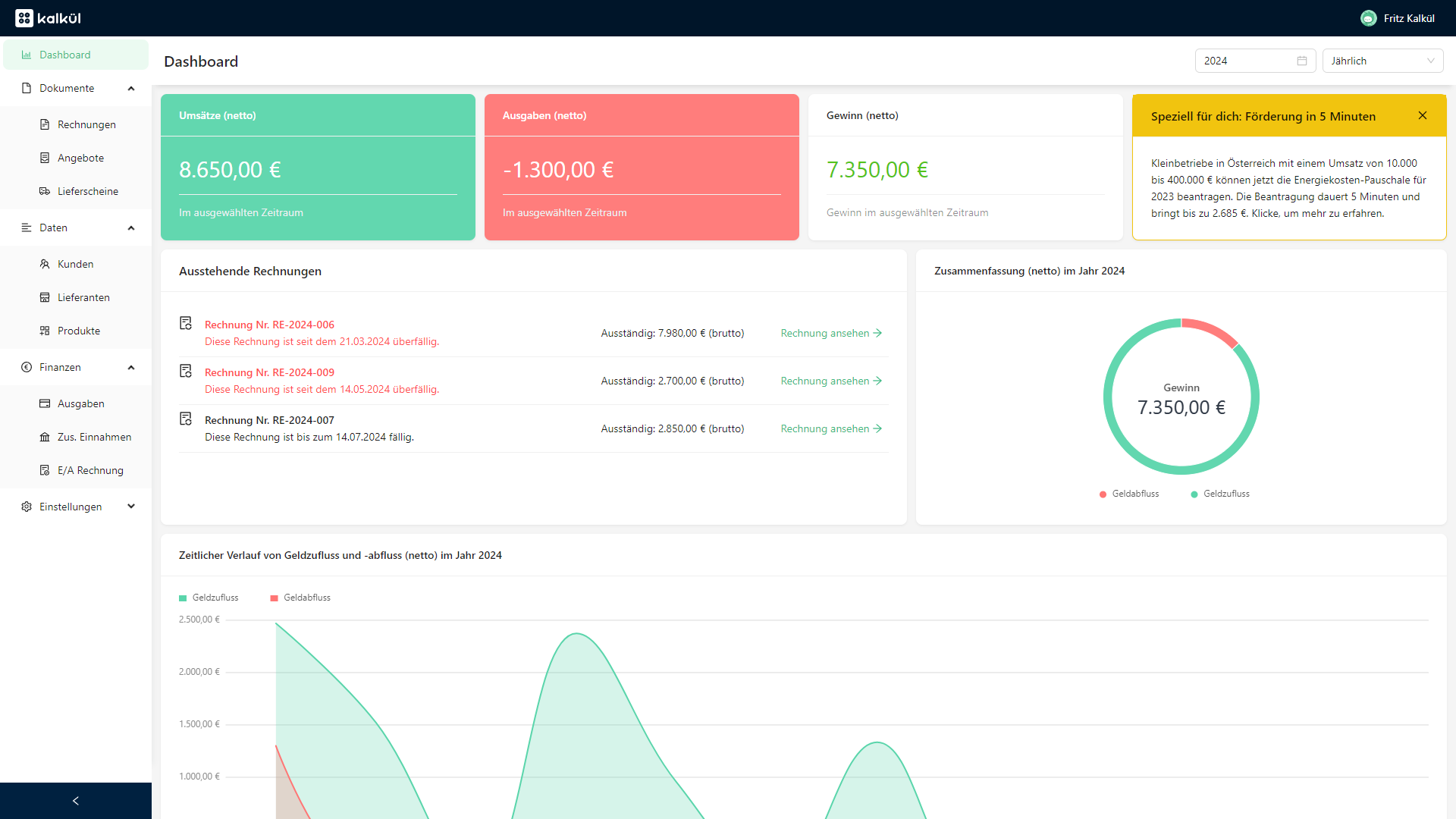Open the Jährlich interval dropdown
Screen dimensions: 1456x819
pyautogui.click(x=1382, y=61)
